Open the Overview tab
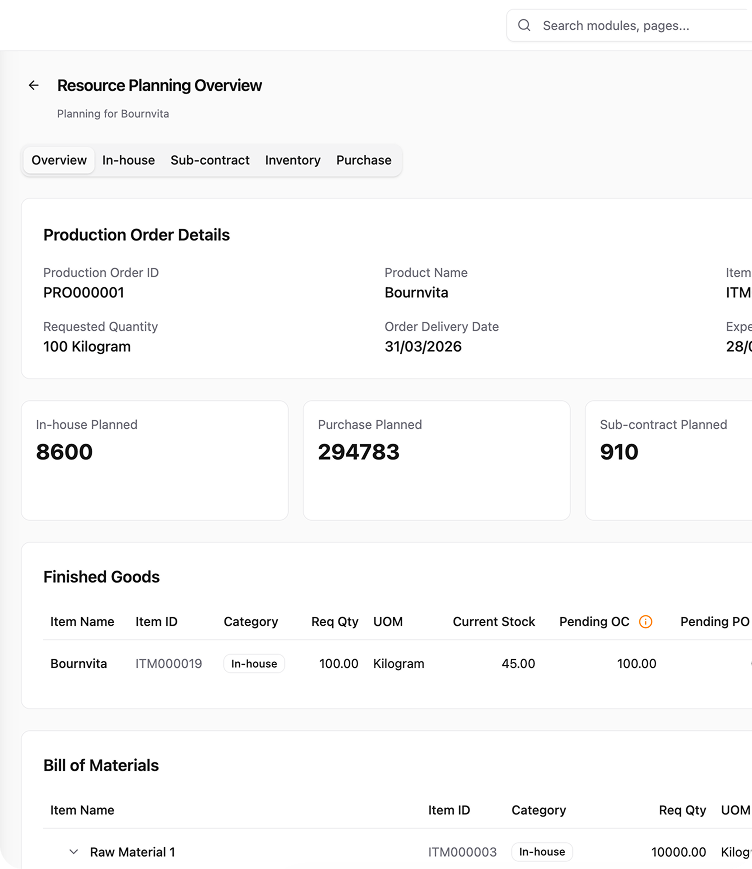This screenshot has width=752, height=869. (59, 160)
